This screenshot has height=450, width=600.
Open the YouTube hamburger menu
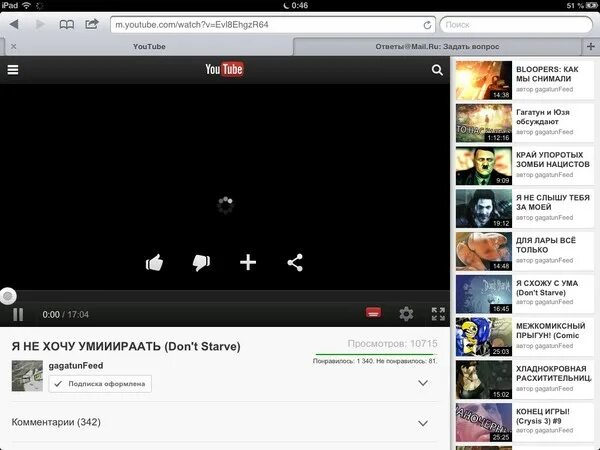pos(13,70)
